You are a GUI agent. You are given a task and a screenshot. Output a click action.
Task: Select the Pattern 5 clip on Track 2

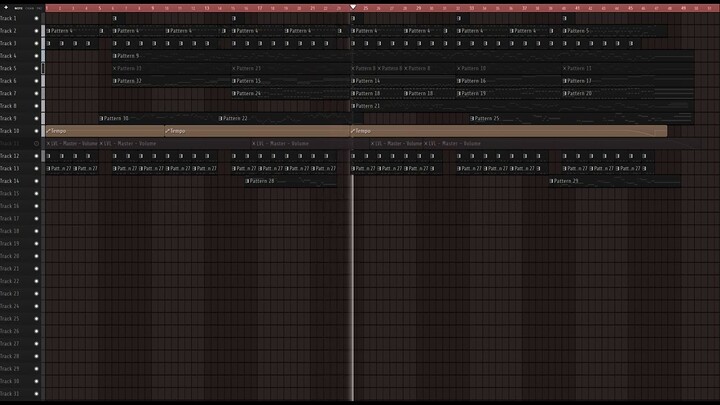(x=615, y=31)
